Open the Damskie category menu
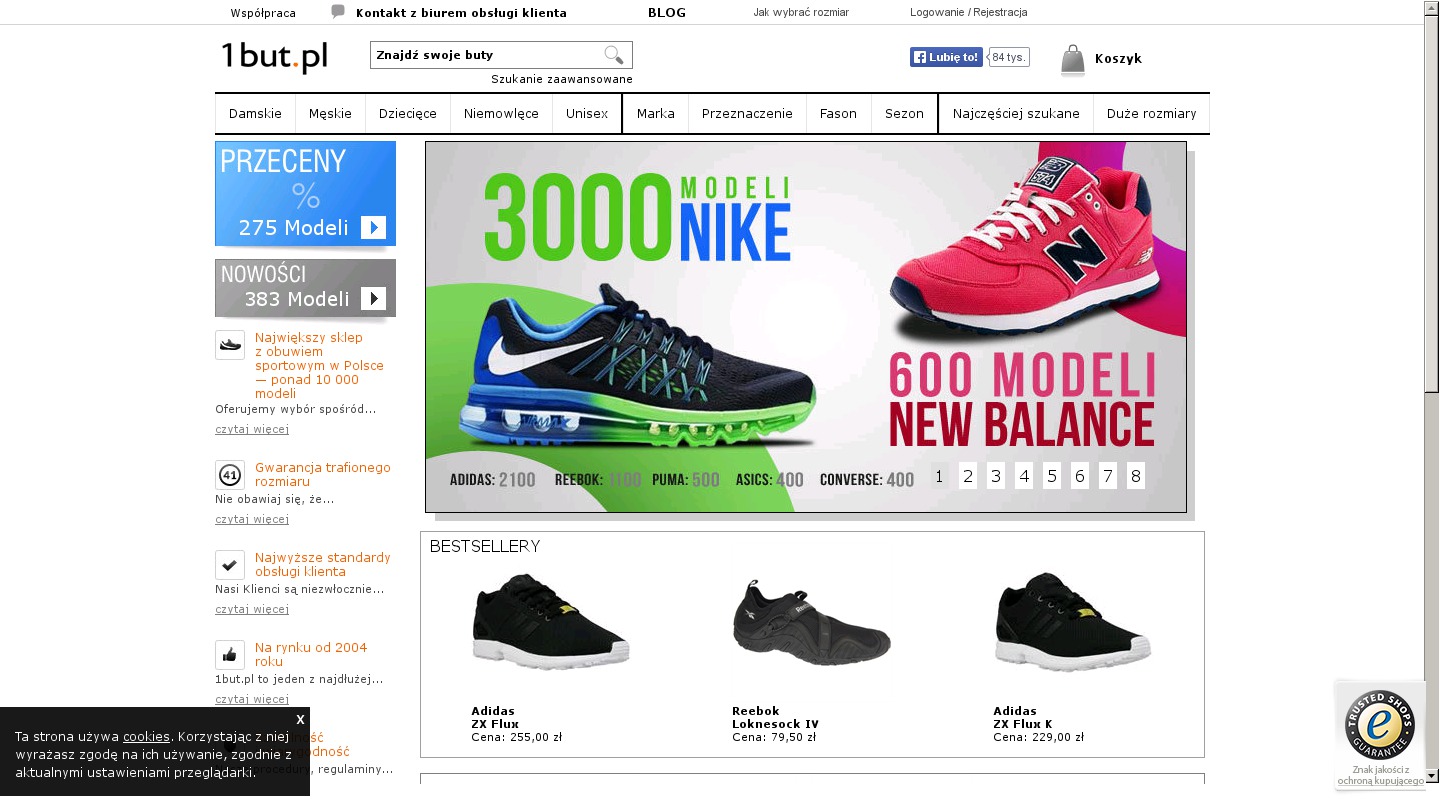The height and width of the screenshot is (800, 1440). pyautogui.click(x=255, y=113)
